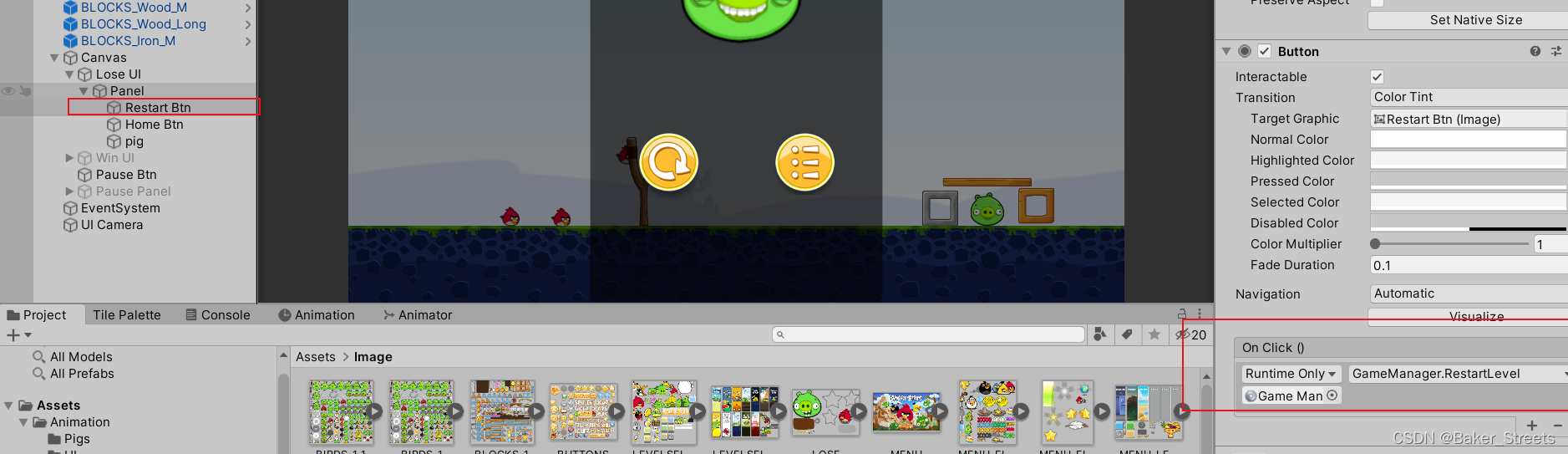Switch to the Animation tab
The height and width of the screenshot is (454, 1568).
[317, 315]
